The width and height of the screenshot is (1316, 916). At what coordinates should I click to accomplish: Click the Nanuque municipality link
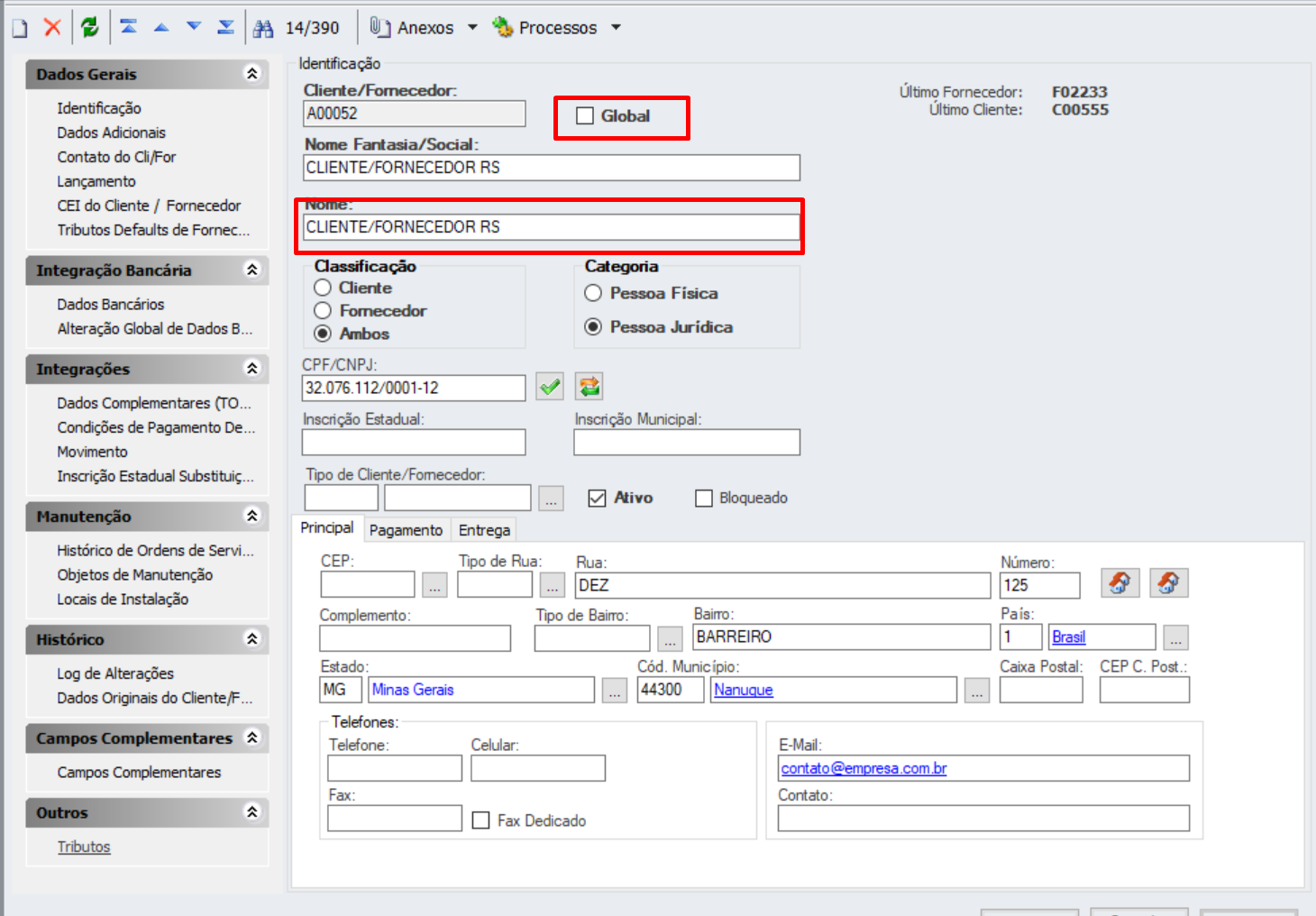point(744,690)
